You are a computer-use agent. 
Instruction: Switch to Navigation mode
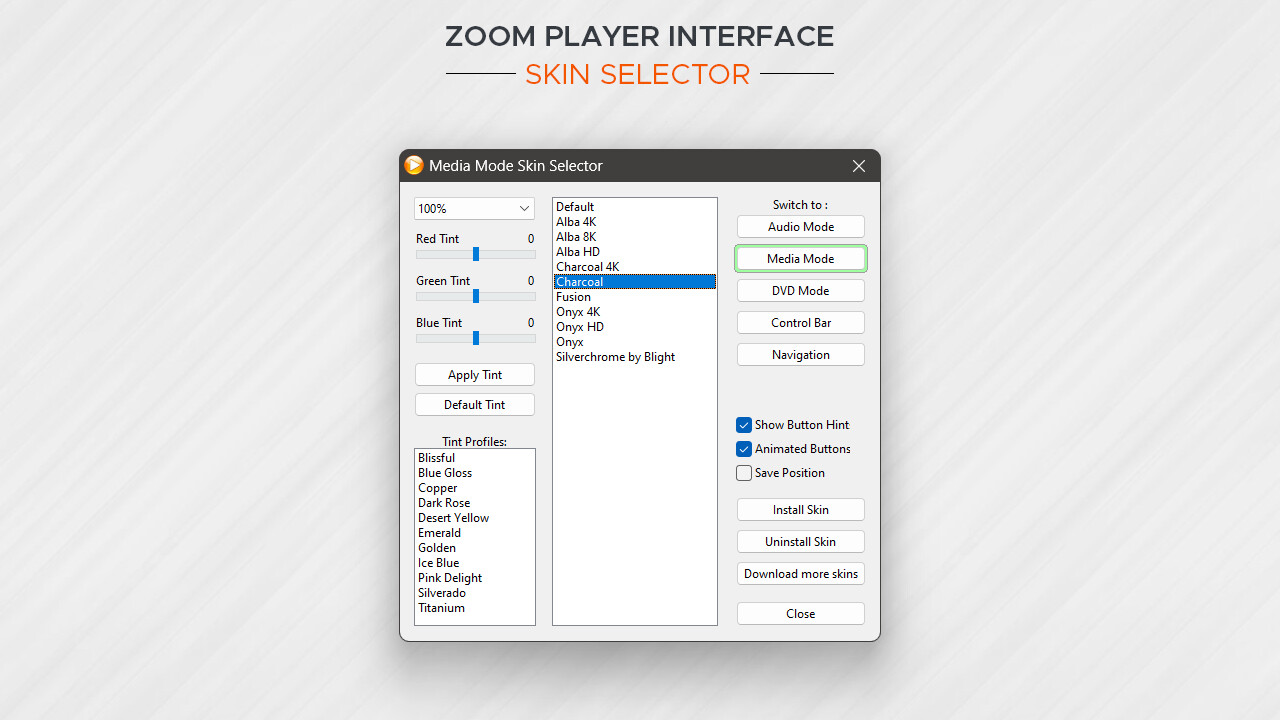point(800,354)
